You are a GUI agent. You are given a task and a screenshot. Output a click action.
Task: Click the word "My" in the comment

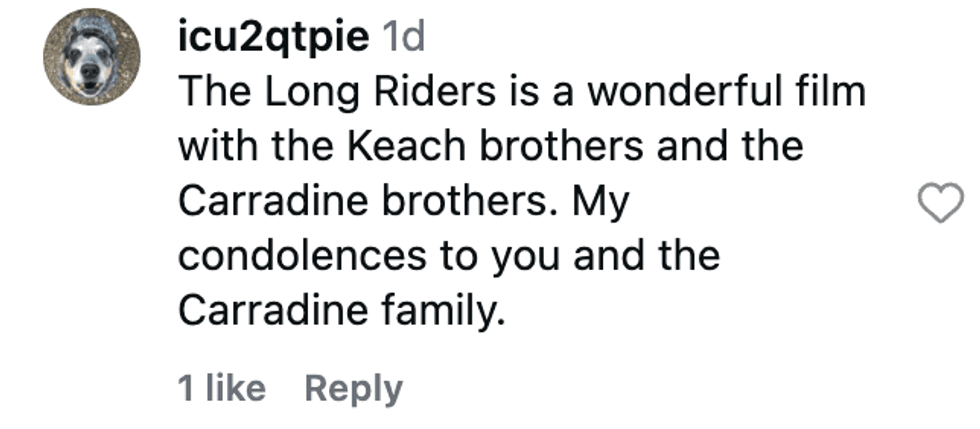pyautogui.click(x=602, y=201)
